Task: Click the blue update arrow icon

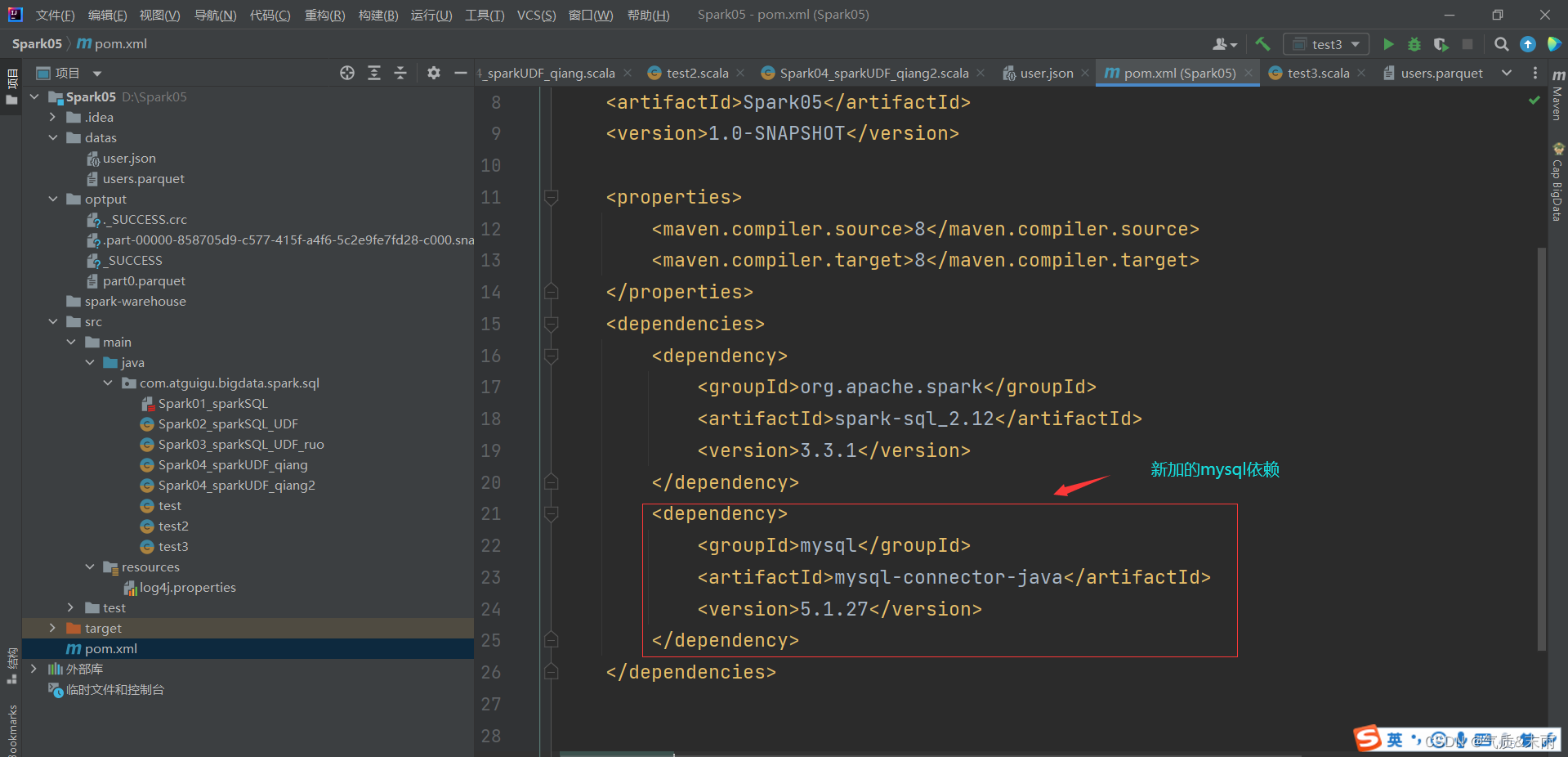Action: click(x=1528, y=44)
